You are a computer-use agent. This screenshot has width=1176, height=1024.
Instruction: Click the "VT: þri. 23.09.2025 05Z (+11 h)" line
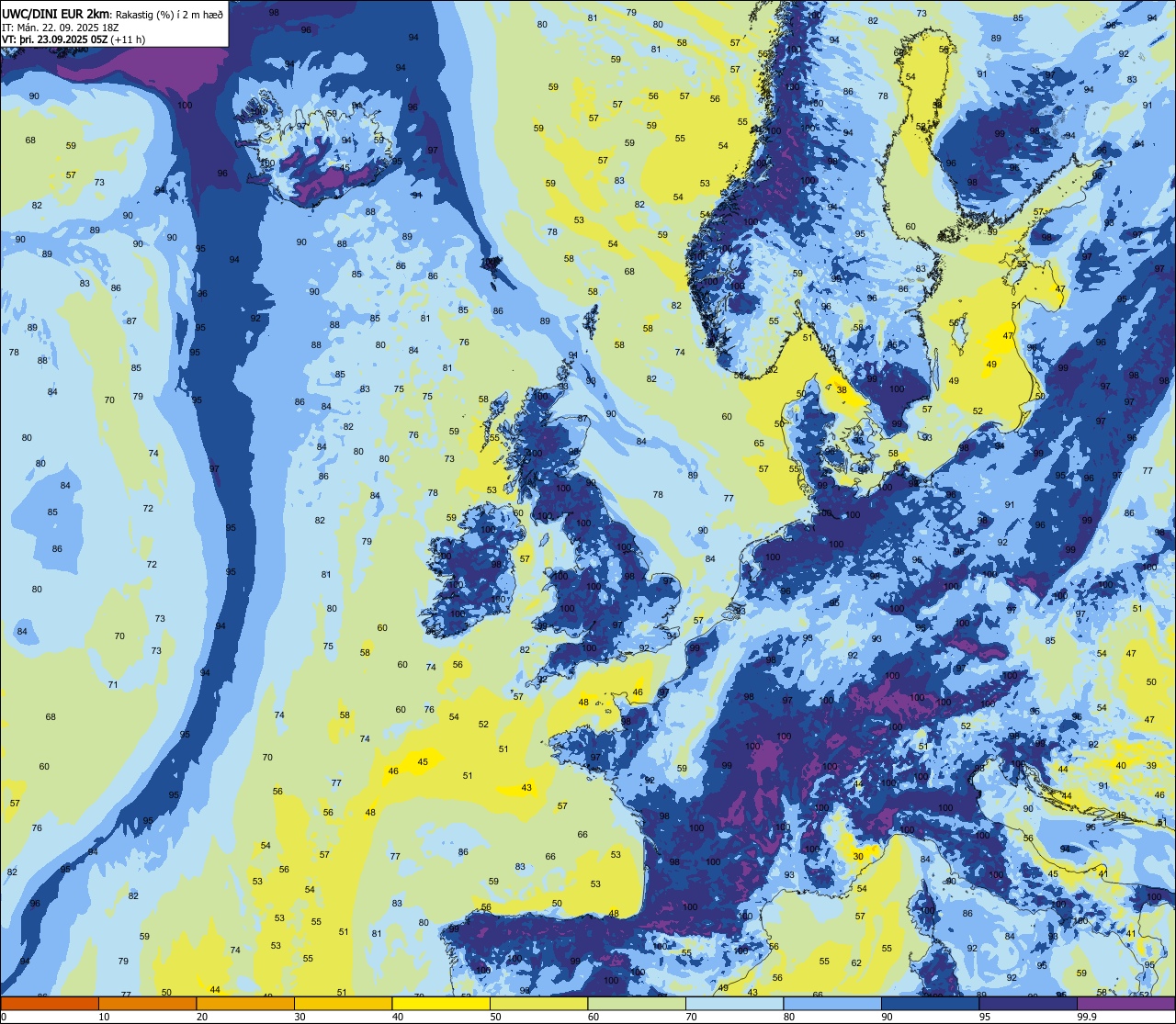tap(73, 39)
